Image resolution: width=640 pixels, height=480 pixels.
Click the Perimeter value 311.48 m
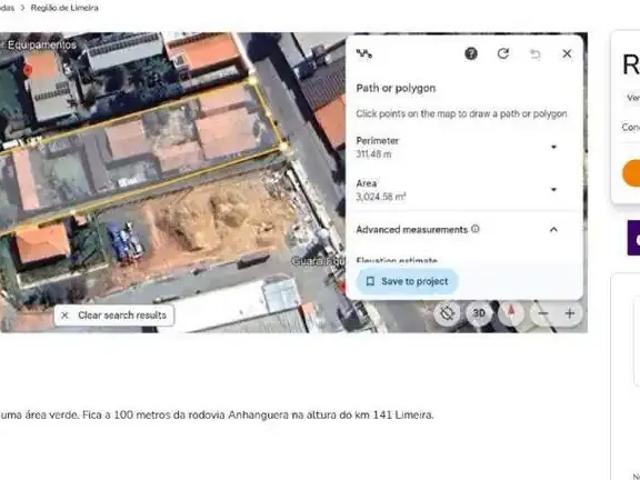tap(373, 154)
